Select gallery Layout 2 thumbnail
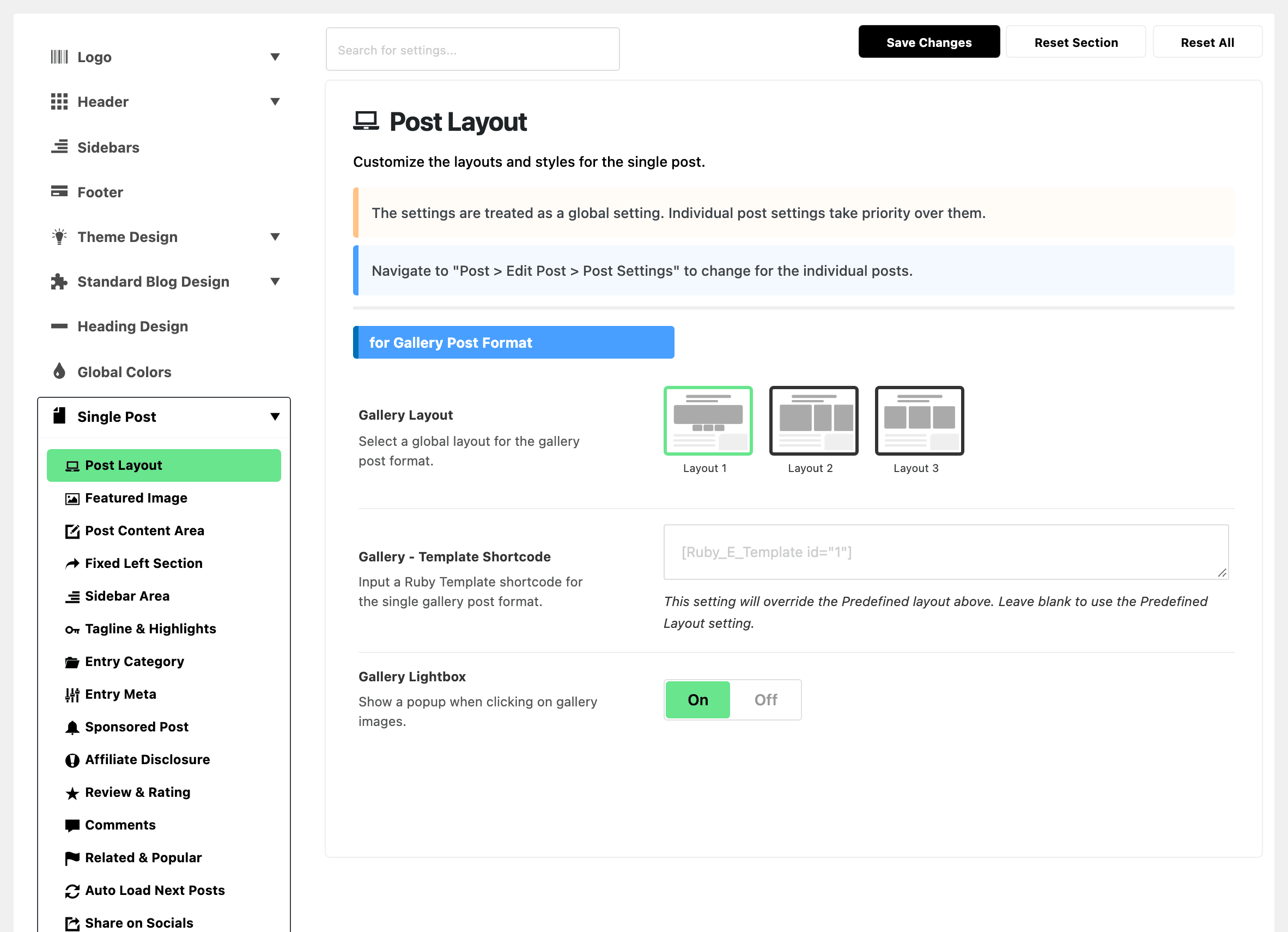Image resolution: width=1288 pixels, height=932 pixels. (x=813, y=421)
